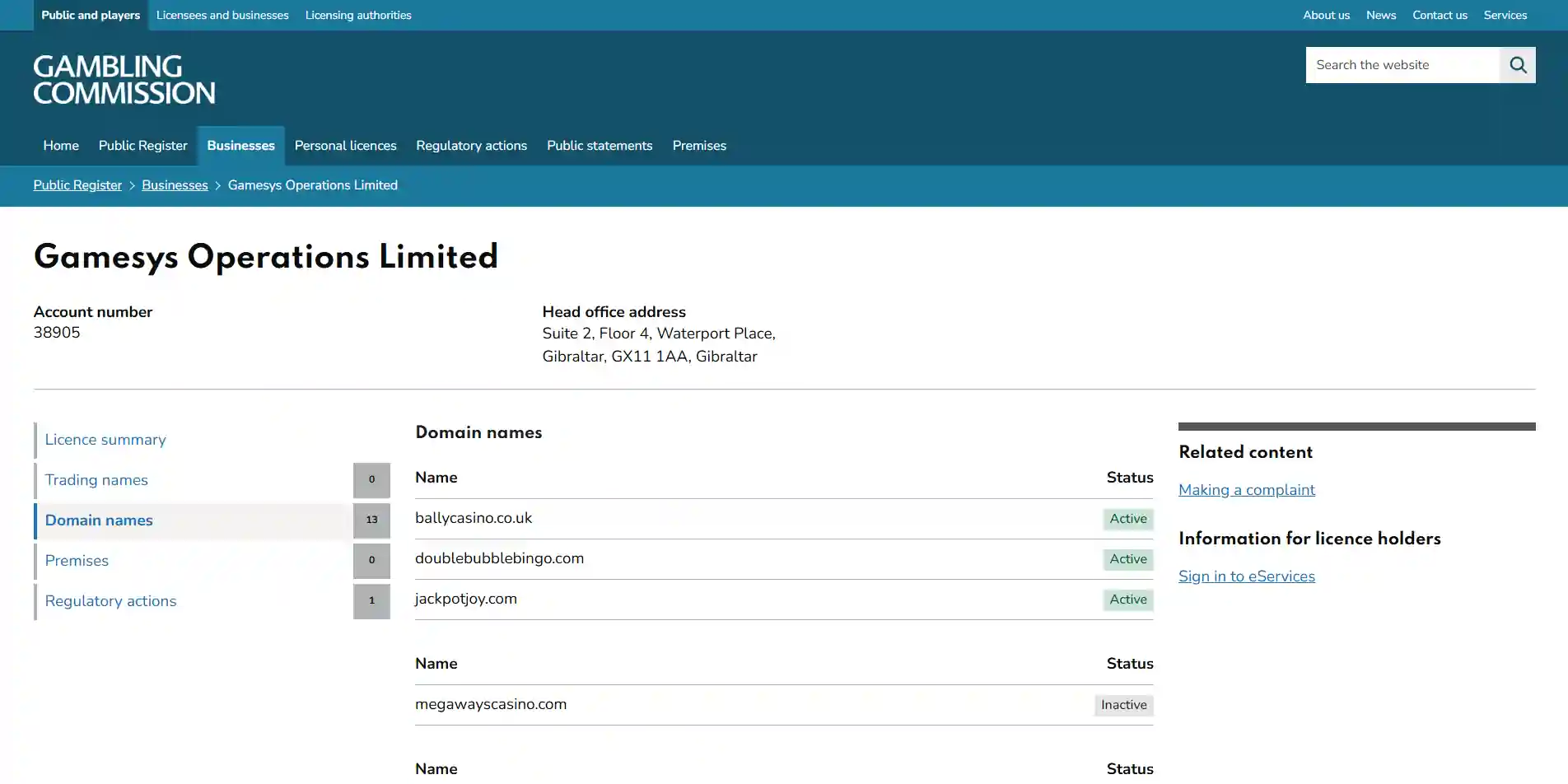The image size is (1568, 784).
Task: Open Premises in main navigation
Action: 699,146
